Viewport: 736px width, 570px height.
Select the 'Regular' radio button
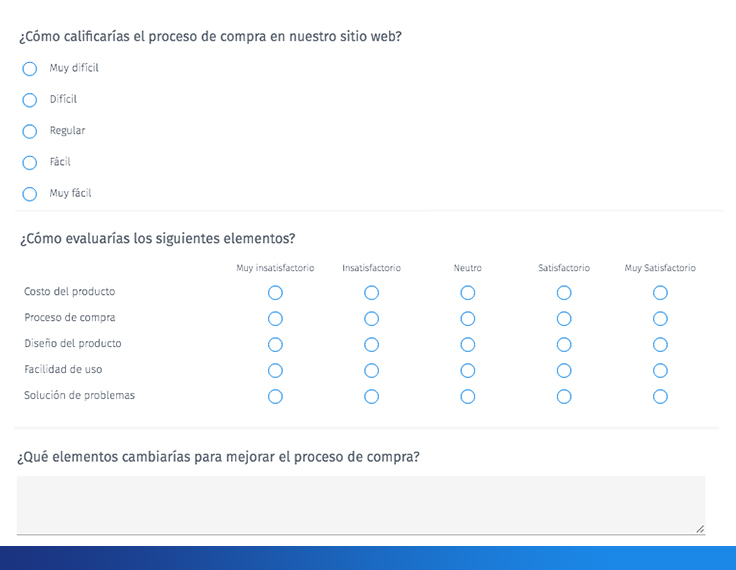click(x=30, y=131)
